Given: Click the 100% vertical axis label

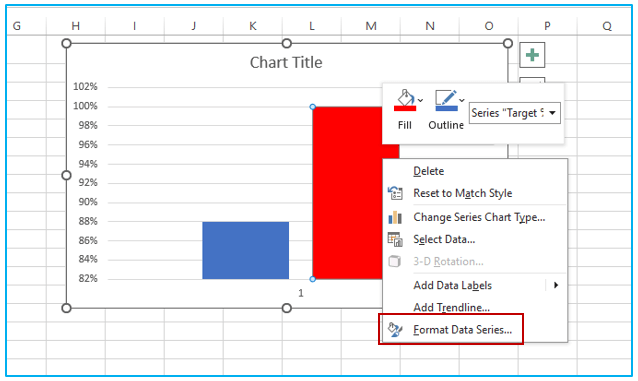Looking at the screenshot, I should click(x=85, y=106).
